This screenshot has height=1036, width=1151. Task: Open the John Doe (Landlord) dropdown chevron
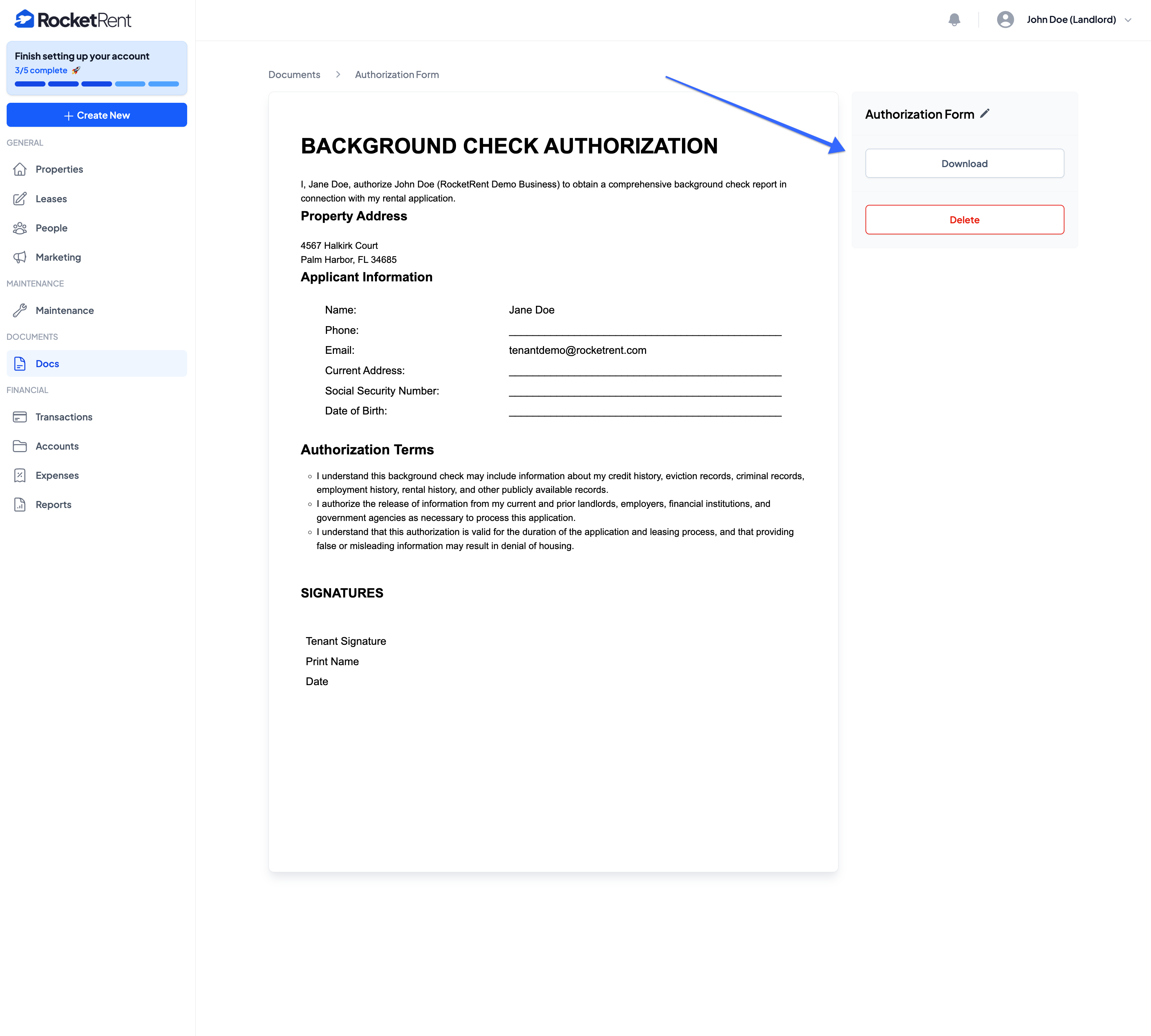(1128, 20)
